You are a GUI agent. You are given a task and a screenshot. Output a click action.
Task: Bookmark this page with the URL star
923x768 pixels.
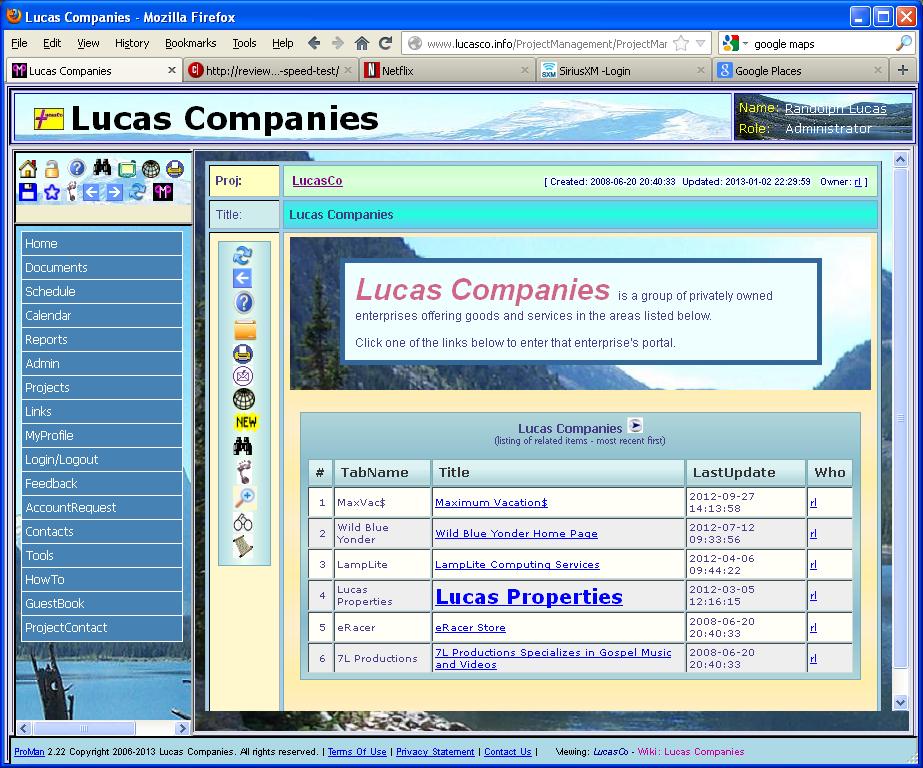(681, 44)
